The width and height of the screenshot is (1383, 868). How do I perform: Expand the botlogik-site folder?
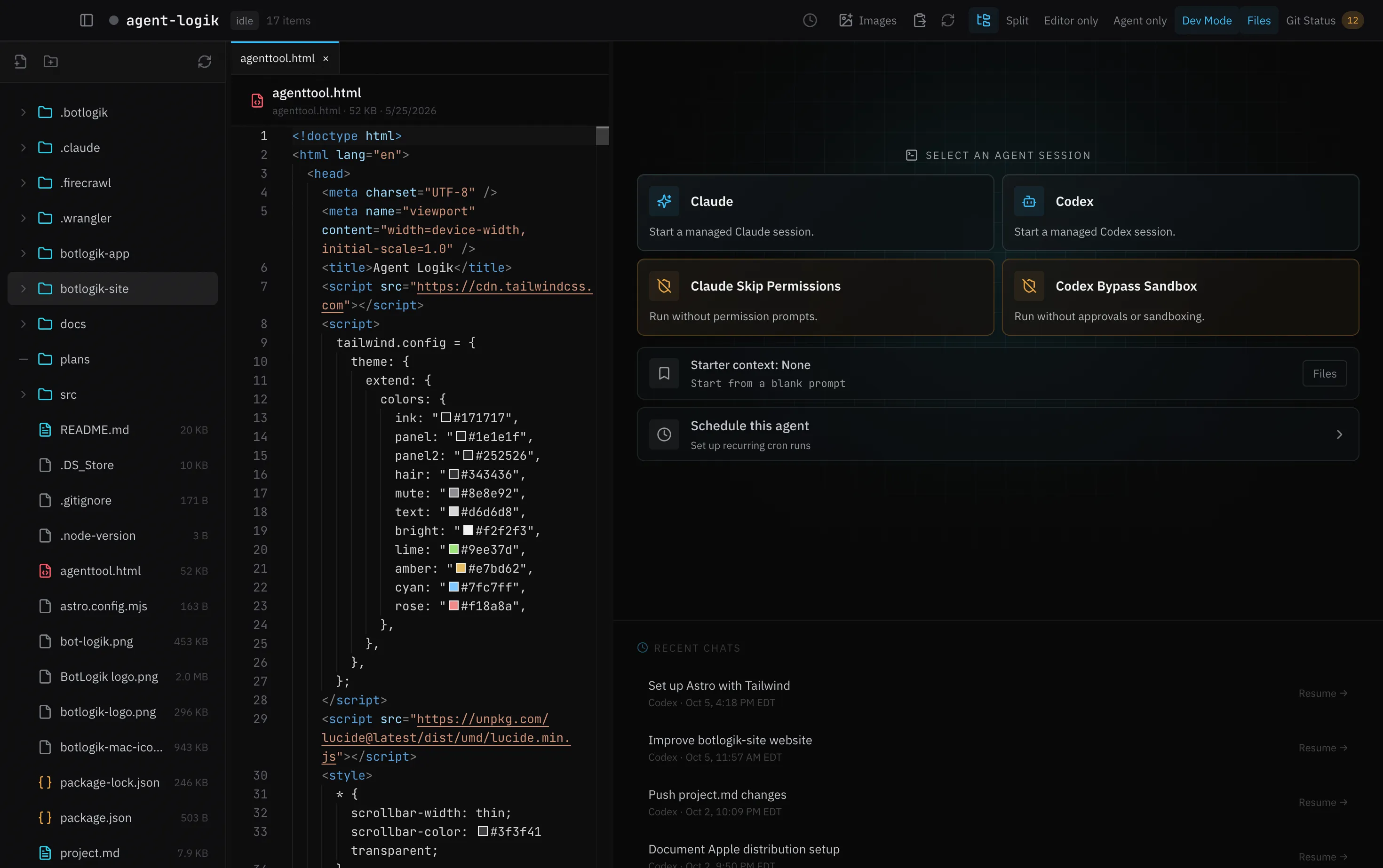pos(23,289)
